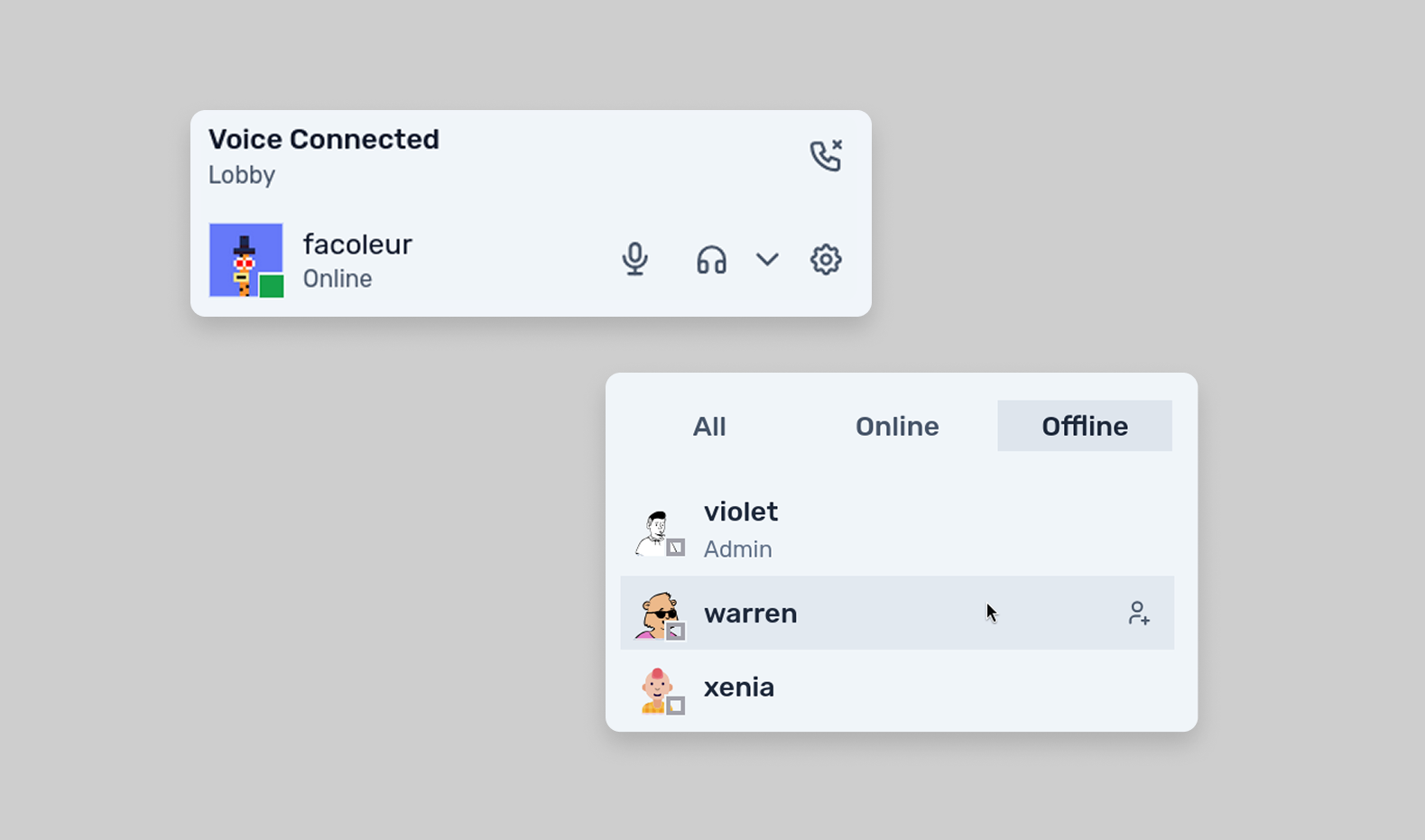Switch to the Online members tab

point(897,426)
